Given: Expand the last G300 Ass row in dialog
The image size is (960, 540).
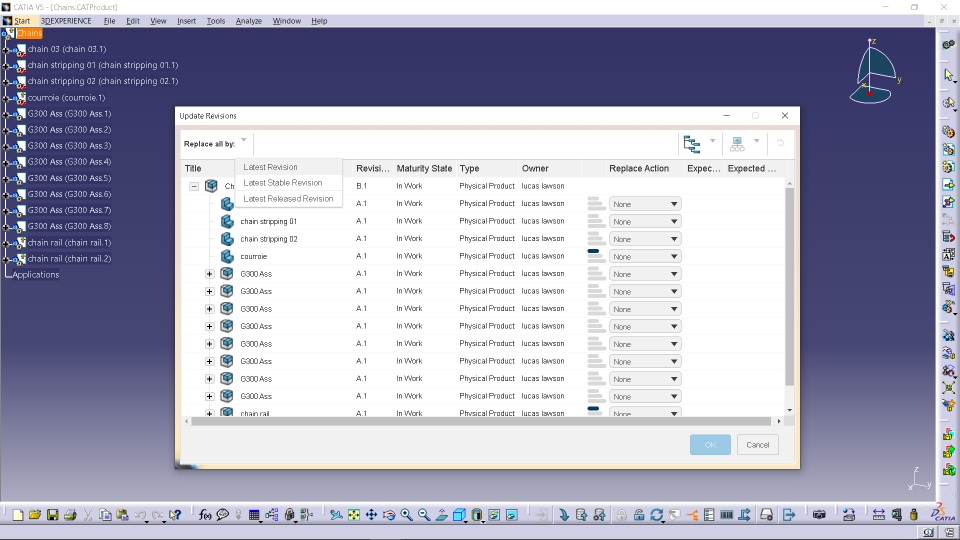Looking at the screenshot, I should pos(209,396).
